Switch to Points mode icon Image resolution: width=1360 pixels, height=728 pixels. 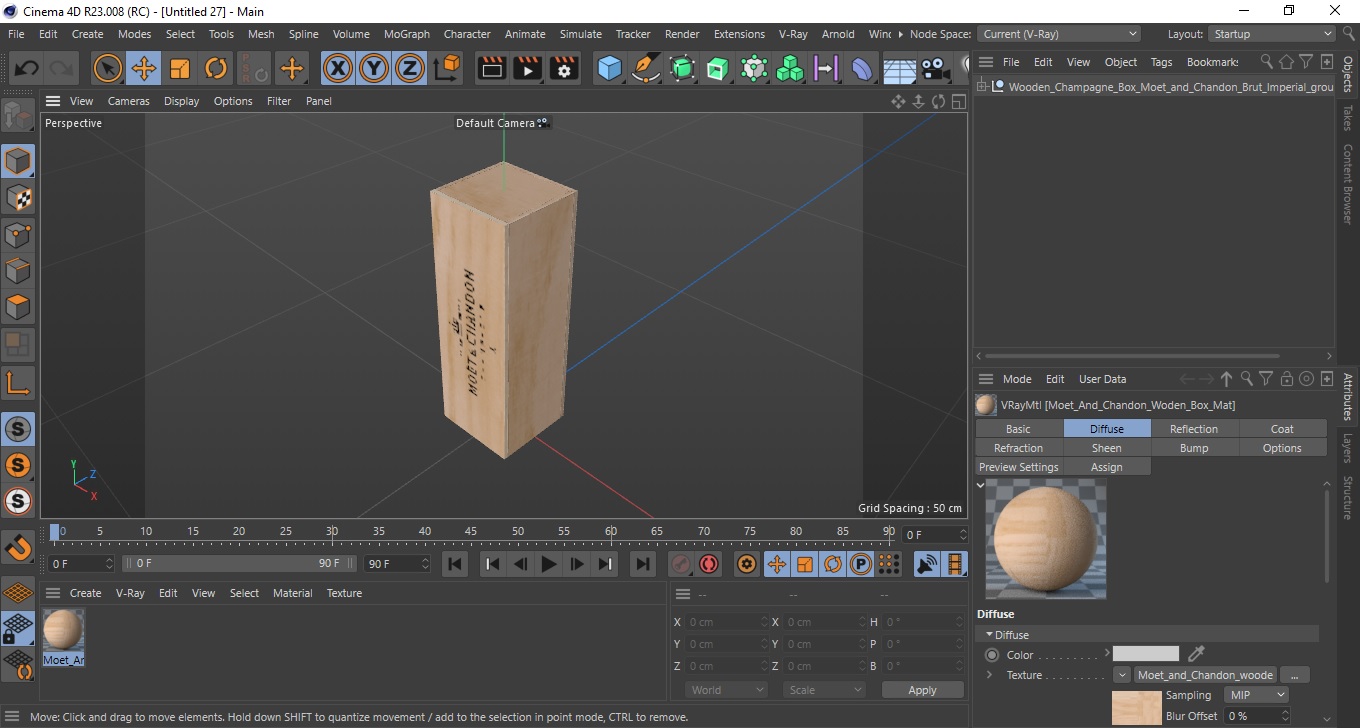click(18, 235)
